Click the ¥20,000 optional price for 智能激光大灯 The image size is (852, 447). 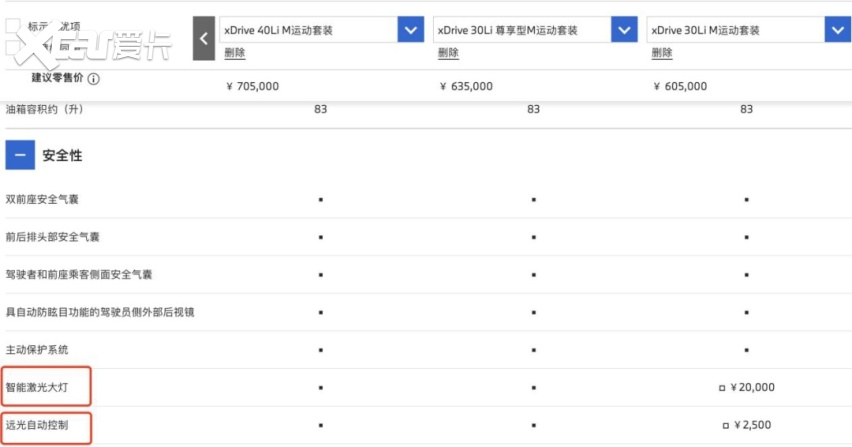(x=752, y=387)
